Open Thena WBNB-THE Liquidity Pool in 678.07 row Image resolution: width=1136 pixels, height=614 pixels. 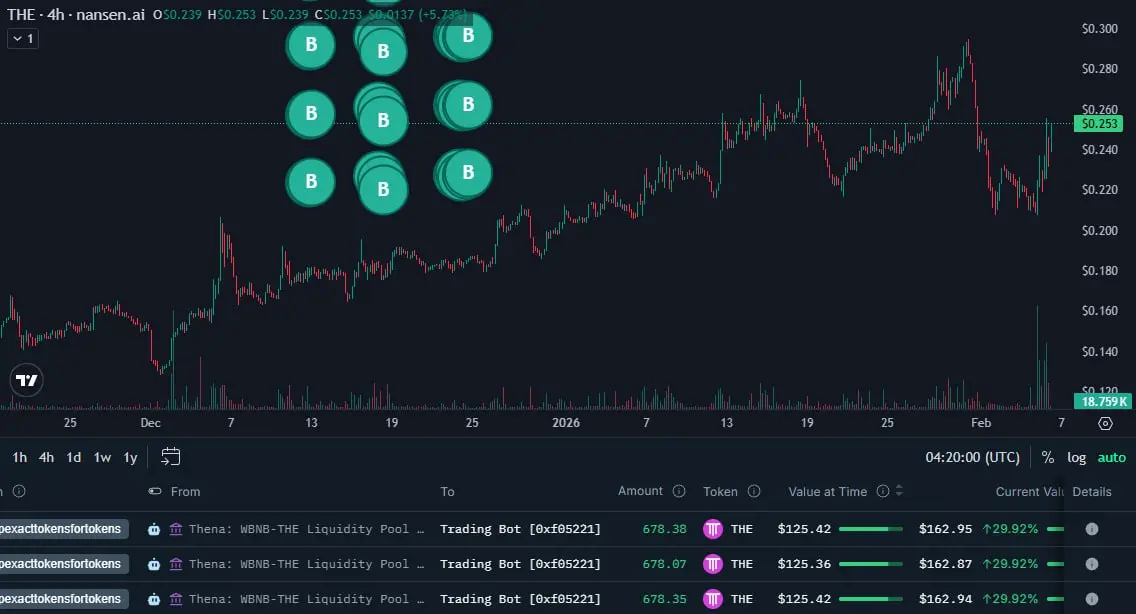306,564
